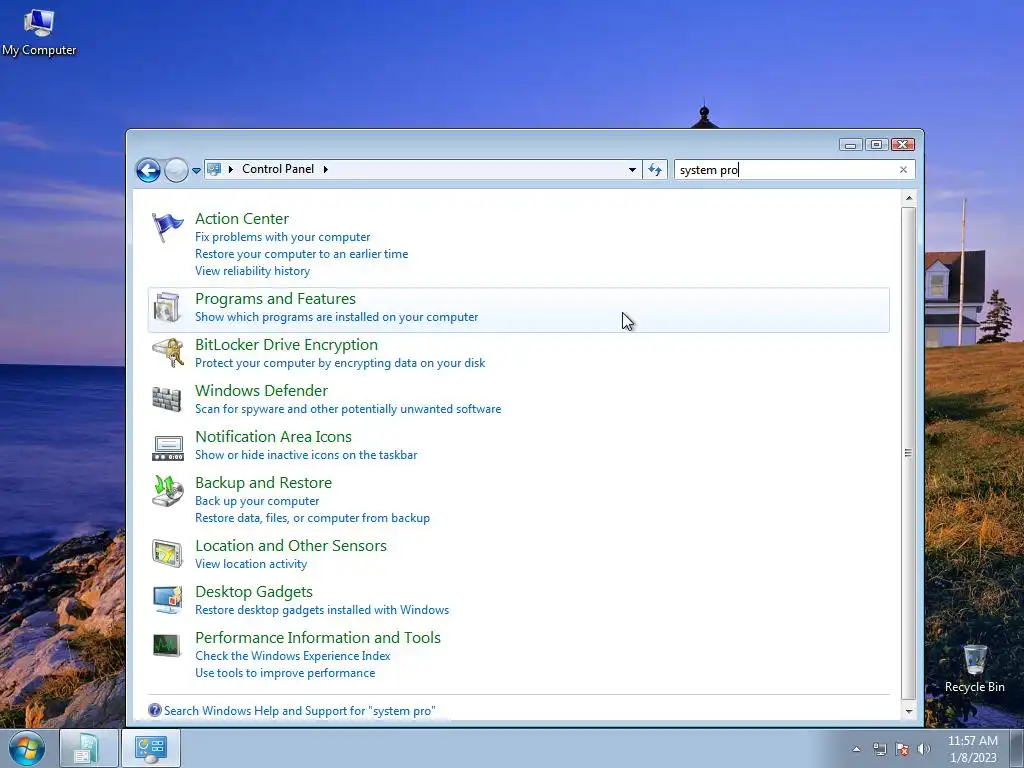1024x768 pixels.
Task: Open Performance Information and Tools heading
Action: click(x=317, y=637)
